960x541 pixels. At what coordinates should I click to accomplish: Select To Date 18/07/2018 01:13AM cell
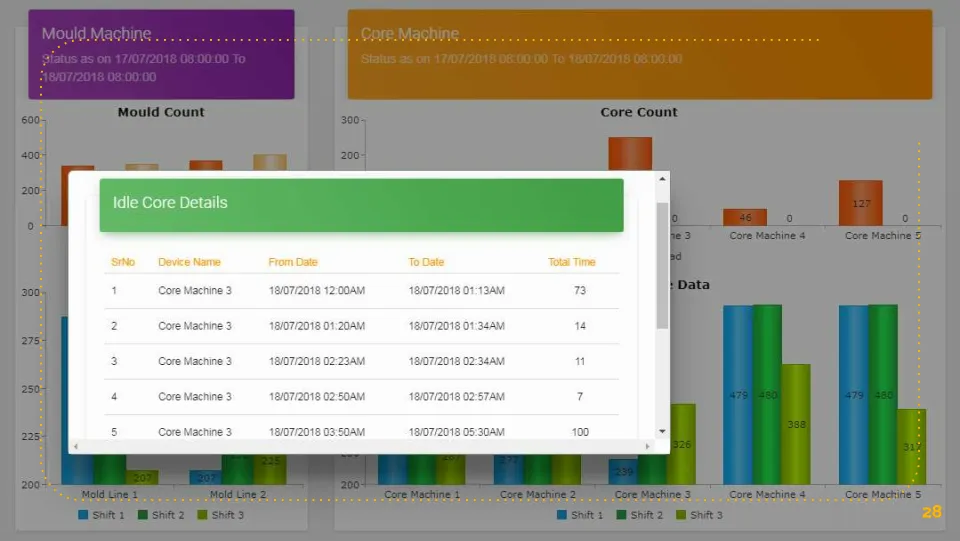coord(457,291)
